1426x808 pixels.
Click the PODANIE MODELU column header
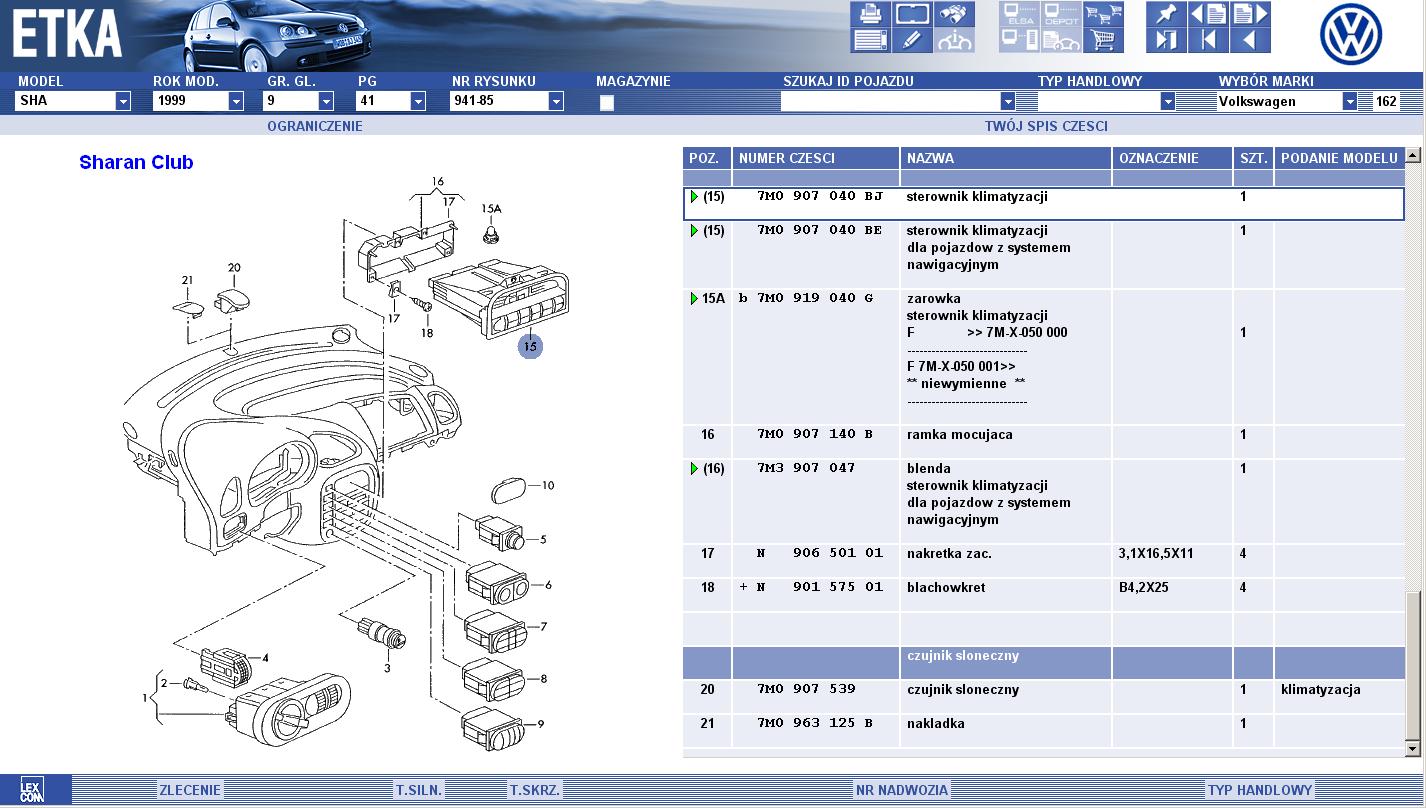1339,158
